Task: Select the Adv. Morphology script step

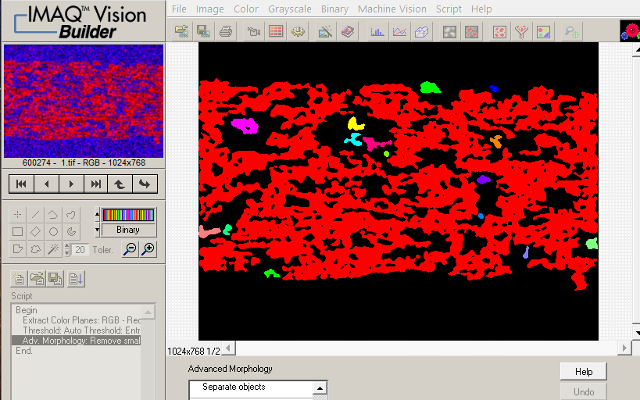Action: click(x=78, y=340)
